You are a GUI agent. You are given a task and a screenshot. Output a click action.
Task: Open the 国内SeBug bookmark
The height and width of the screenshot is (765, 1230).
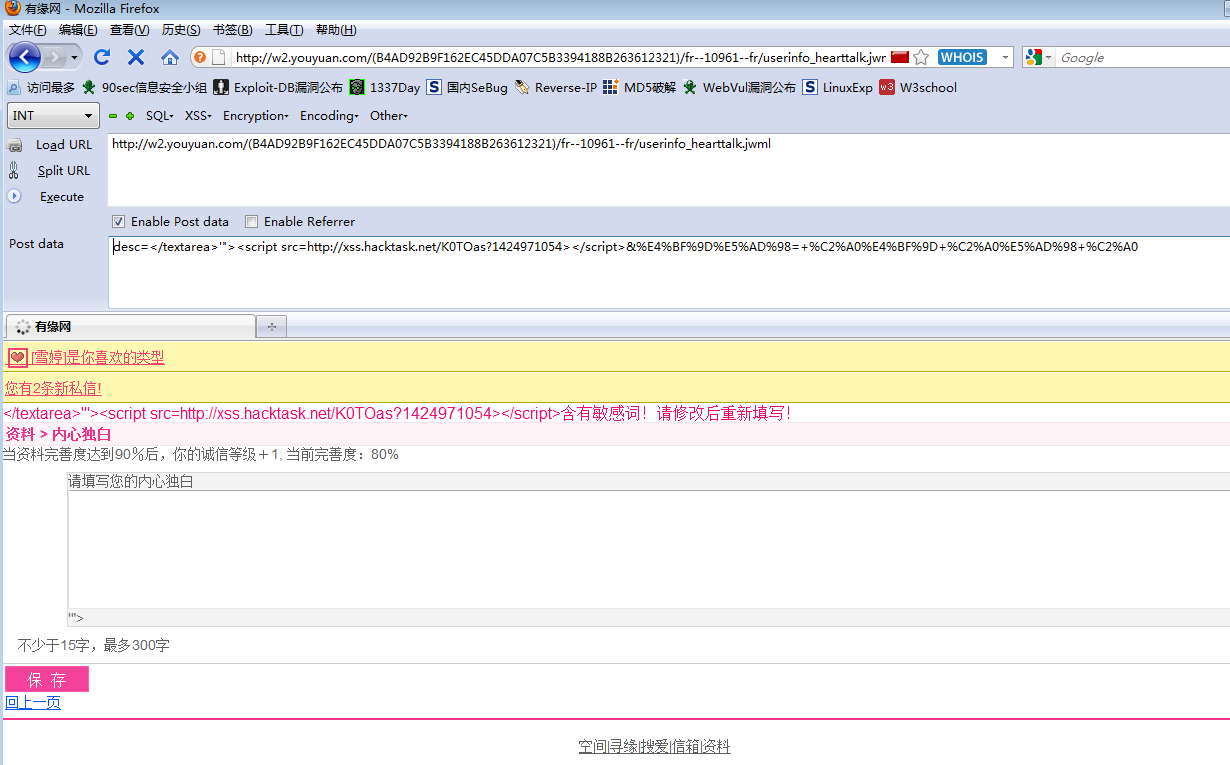pos(467,87)
